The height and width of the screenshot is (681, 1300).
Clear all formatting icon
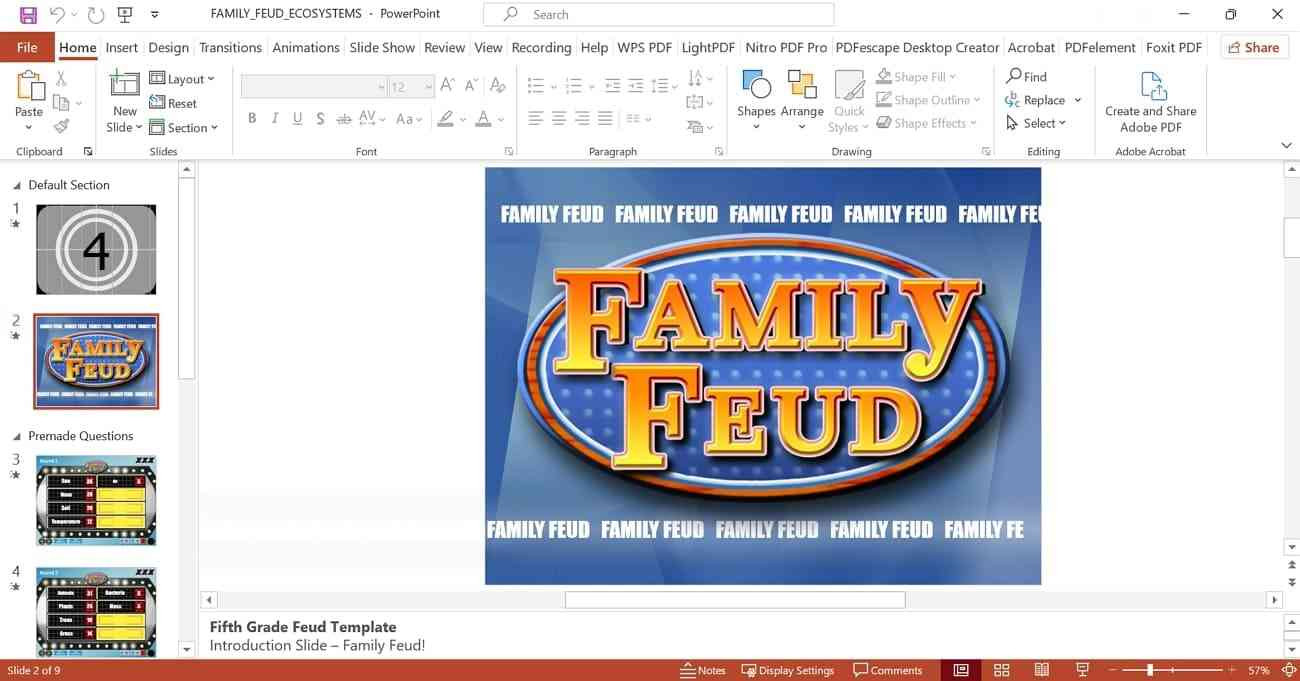pos(497,86)
